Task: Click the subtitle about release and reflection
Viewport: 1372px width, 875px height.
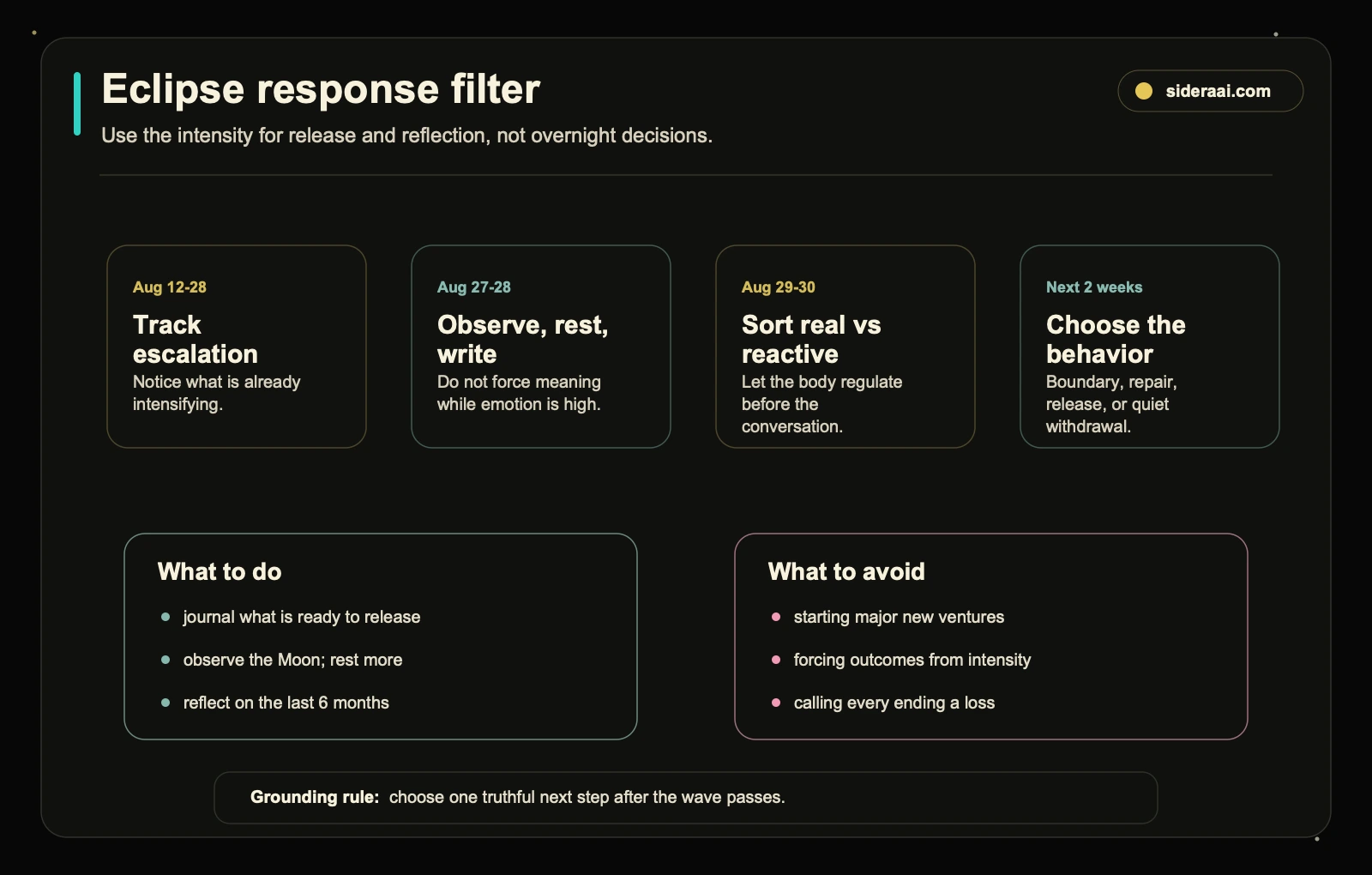Action: tap(406, 136)
